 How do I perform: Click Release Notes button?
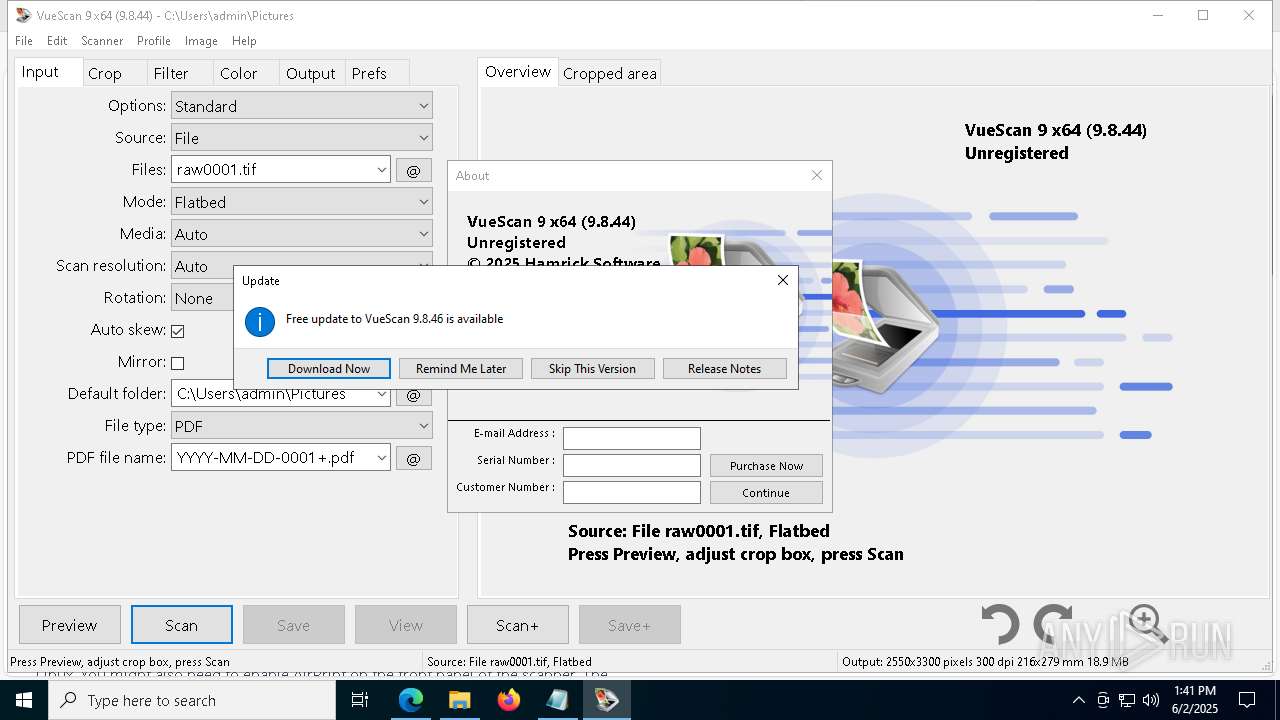[x=724, y=369]
